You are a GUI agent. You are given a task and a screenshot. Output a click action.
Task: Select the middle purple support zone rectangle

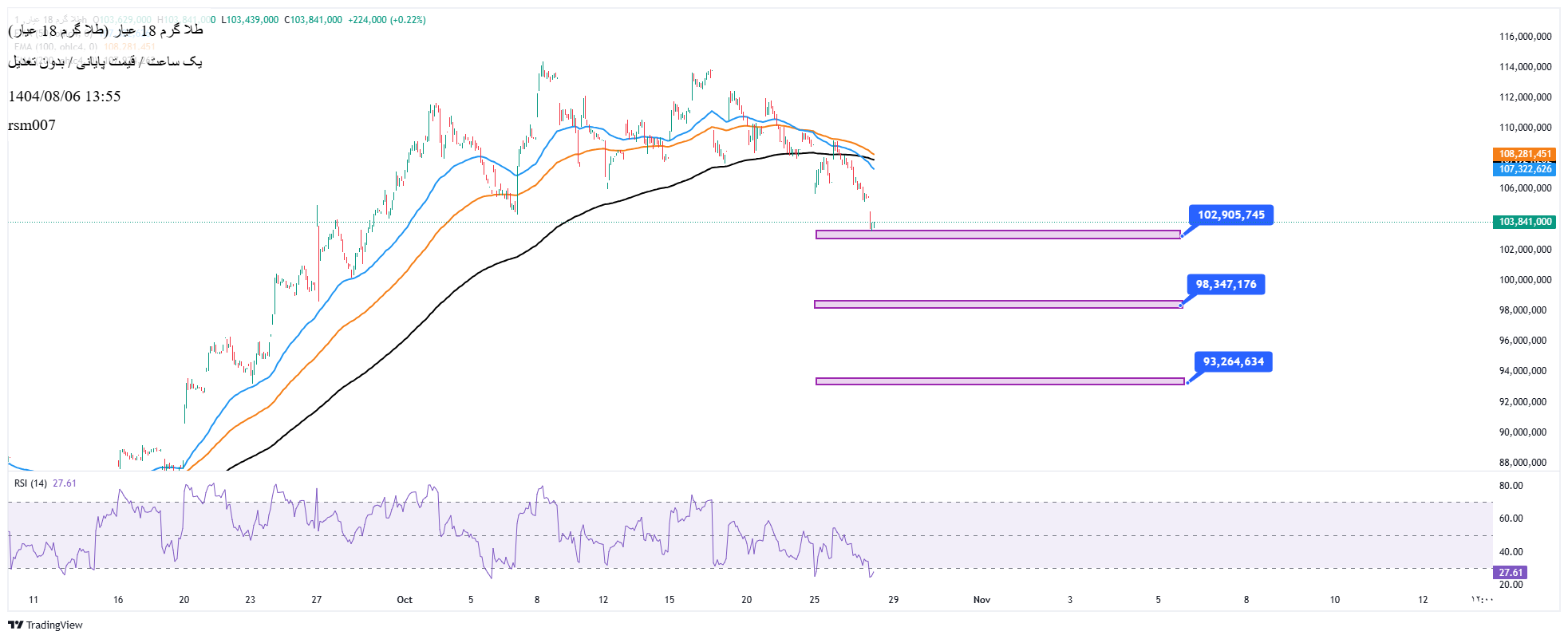coord(997,304)
